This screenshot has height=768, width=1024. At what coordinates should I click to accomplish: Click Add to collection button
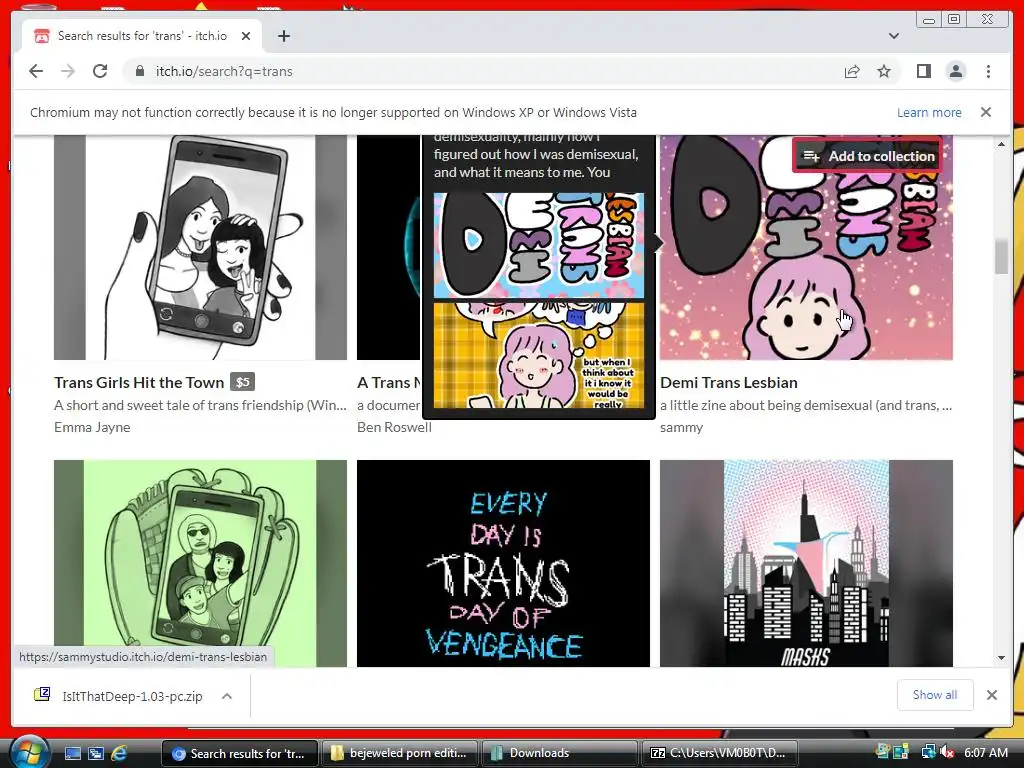(868, 156)
